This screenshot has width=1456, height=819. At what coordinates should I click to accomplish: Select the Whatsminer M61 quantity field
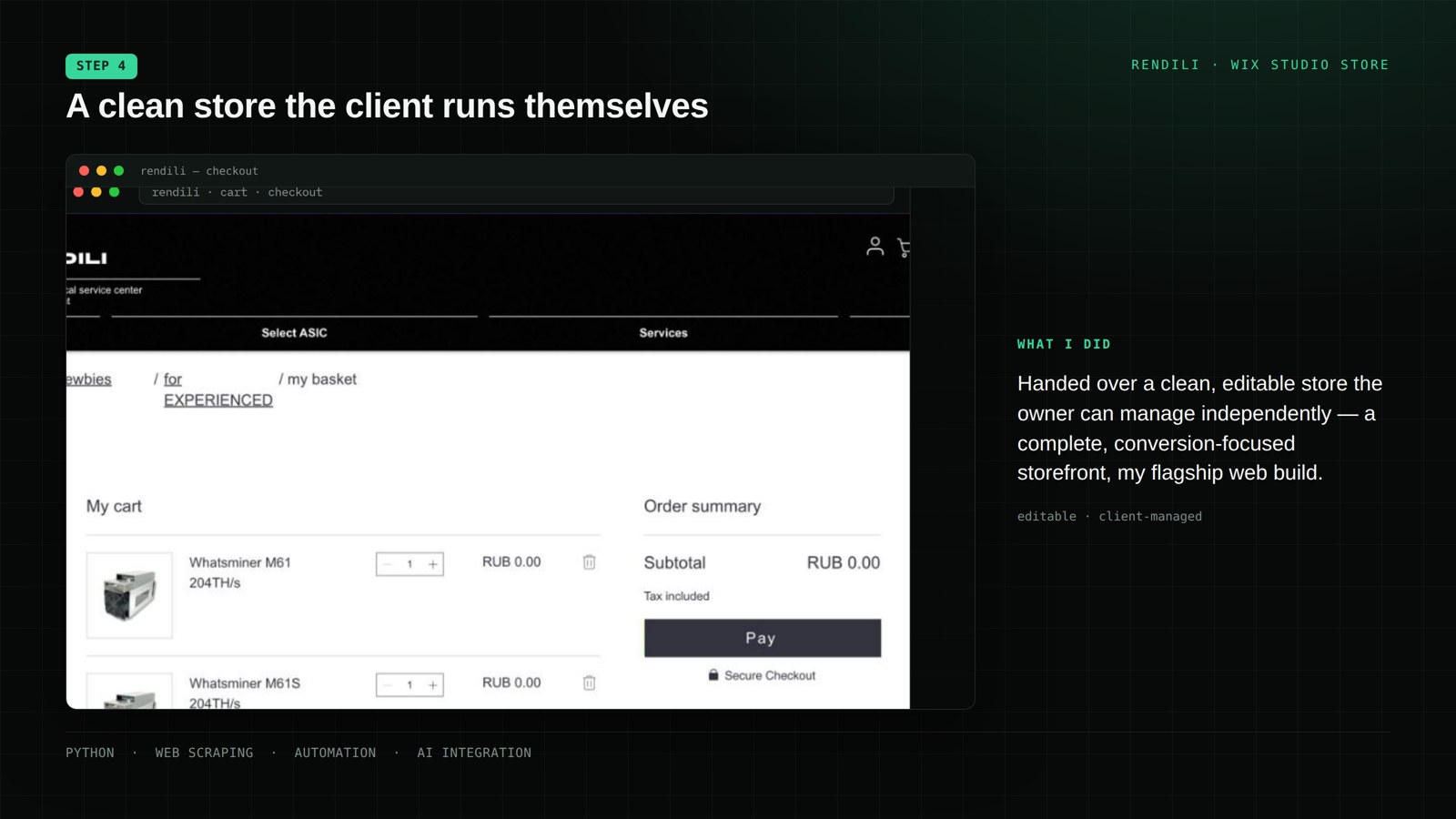409,564
